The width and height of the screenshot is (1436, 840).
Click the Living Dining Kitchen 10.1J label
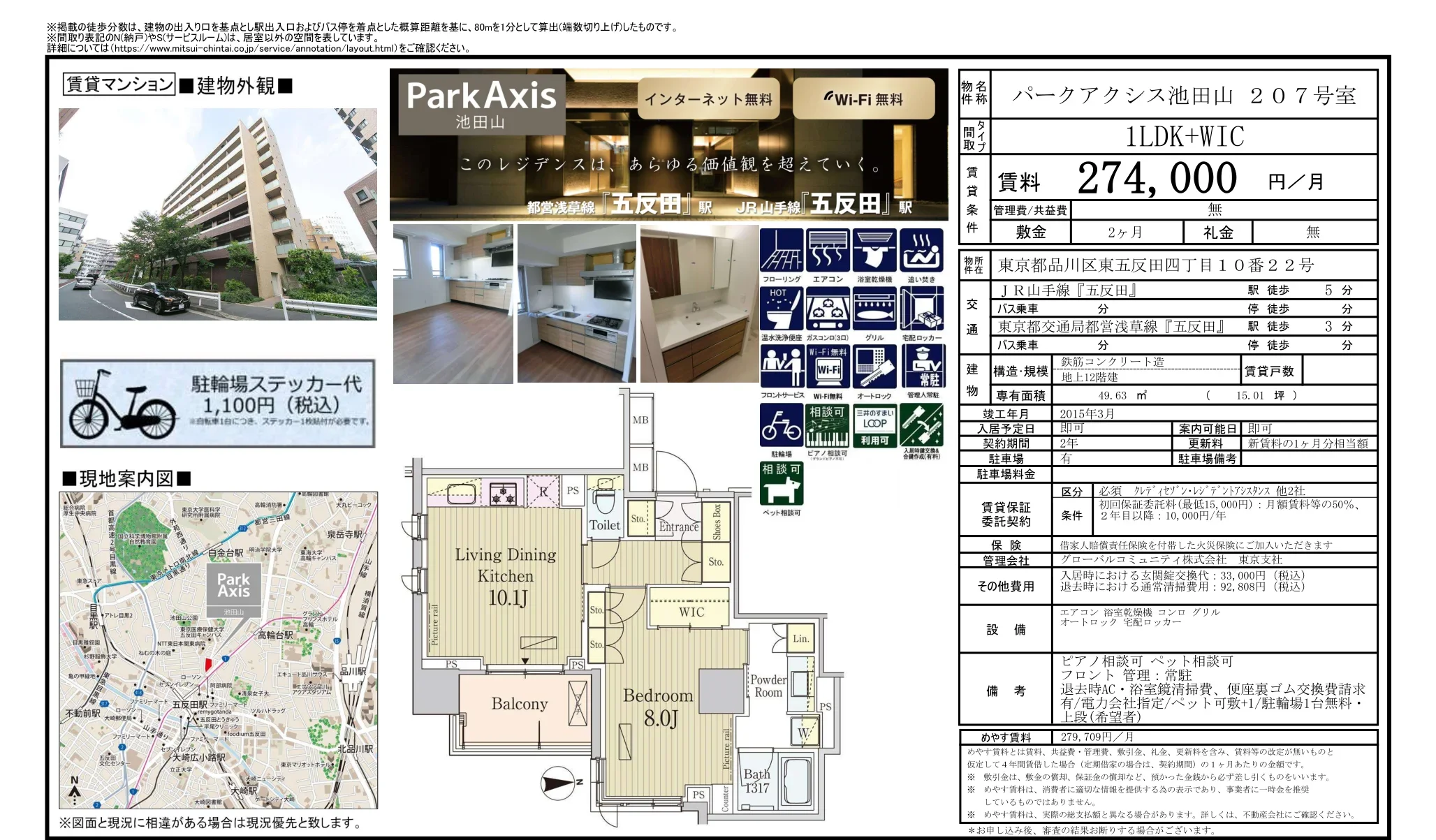[x=506, y=576]
